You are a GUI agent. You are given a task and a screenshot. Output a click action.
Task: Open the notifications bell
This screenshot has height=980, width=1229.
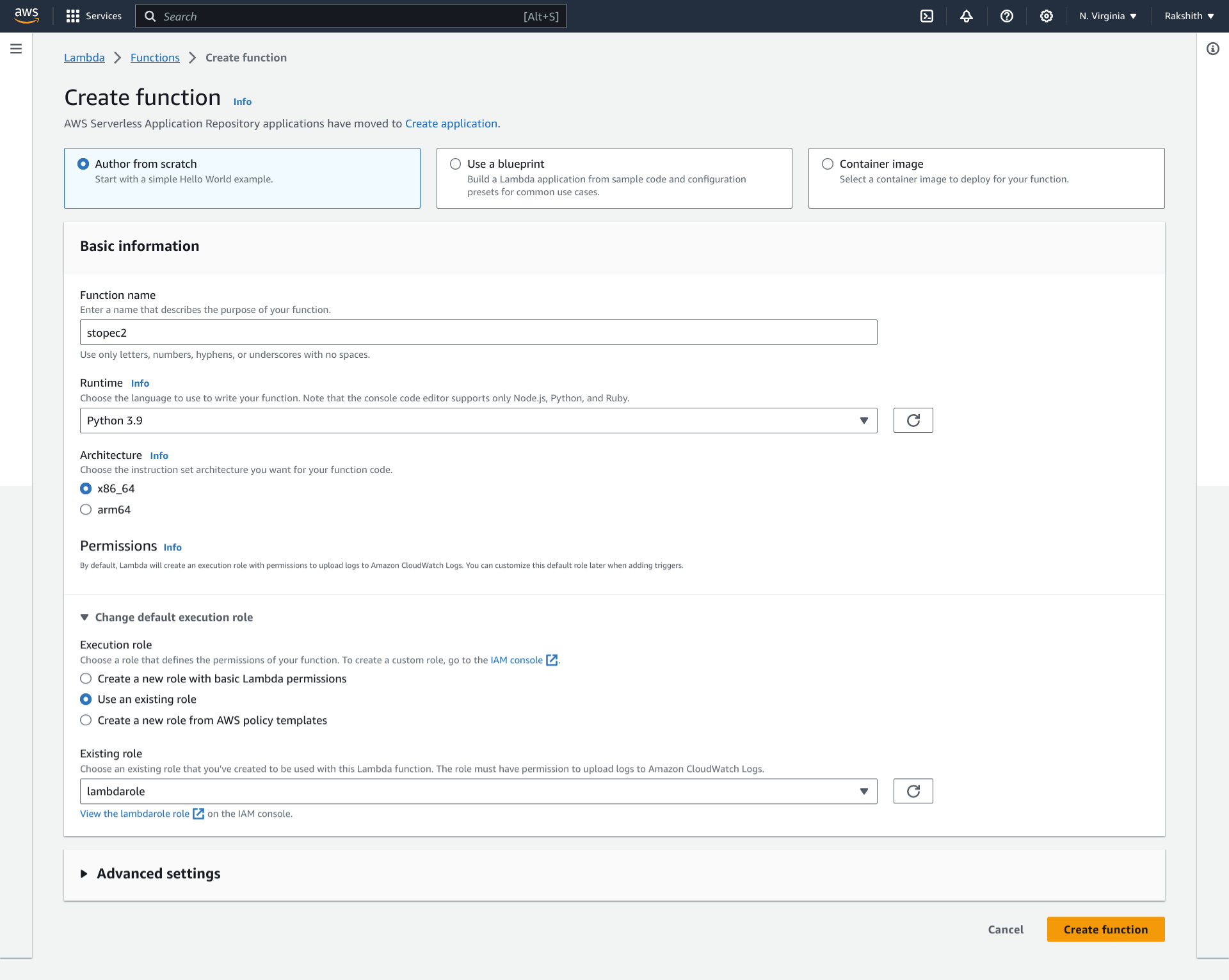click(967, 16)
